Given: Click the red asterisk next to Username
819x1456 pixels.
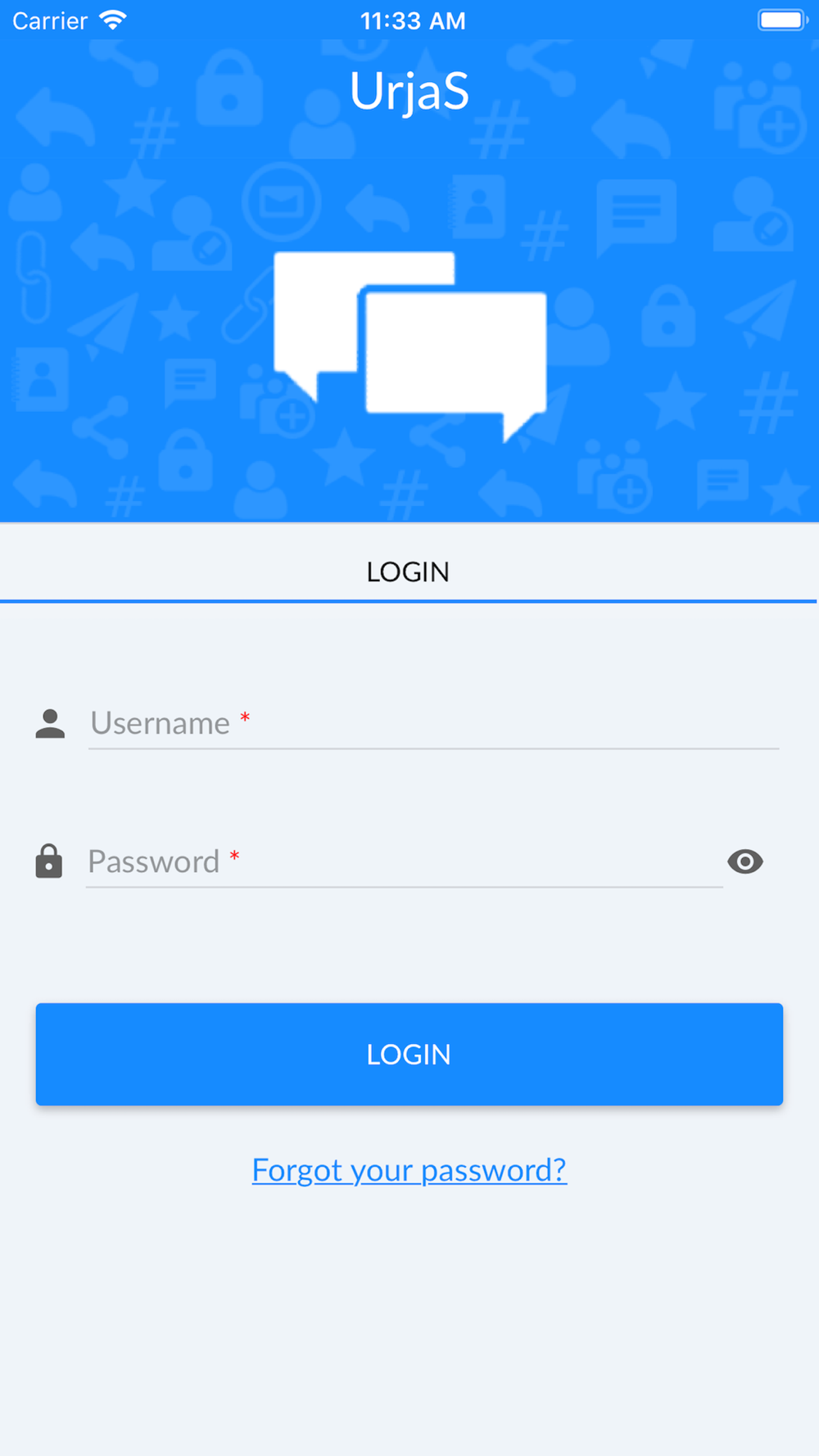Looking at the screenshot, I should pos(245,718).
